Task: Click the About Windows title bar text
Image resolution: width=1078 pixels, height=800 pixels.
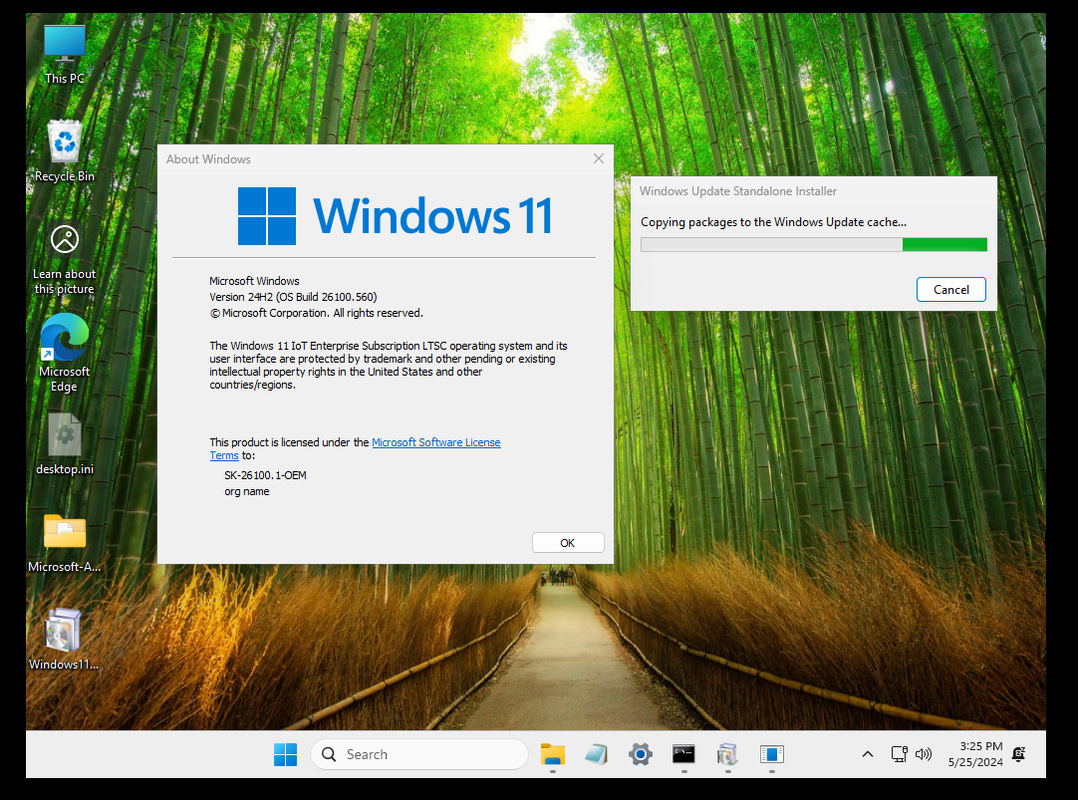Action: tap(208, 159)
